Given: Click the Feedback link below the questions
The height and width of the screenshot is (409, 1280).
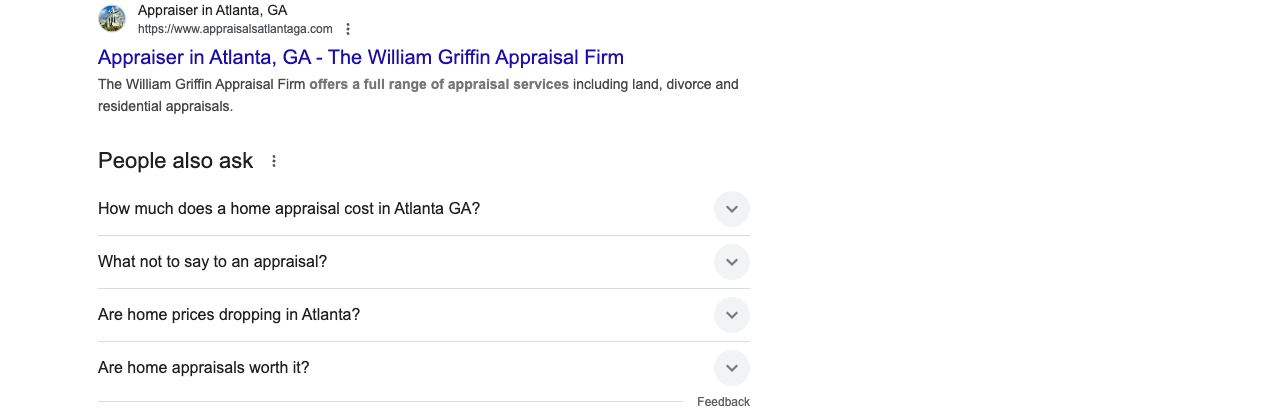Looking at the screenshot, I should (x=723, y=402).
